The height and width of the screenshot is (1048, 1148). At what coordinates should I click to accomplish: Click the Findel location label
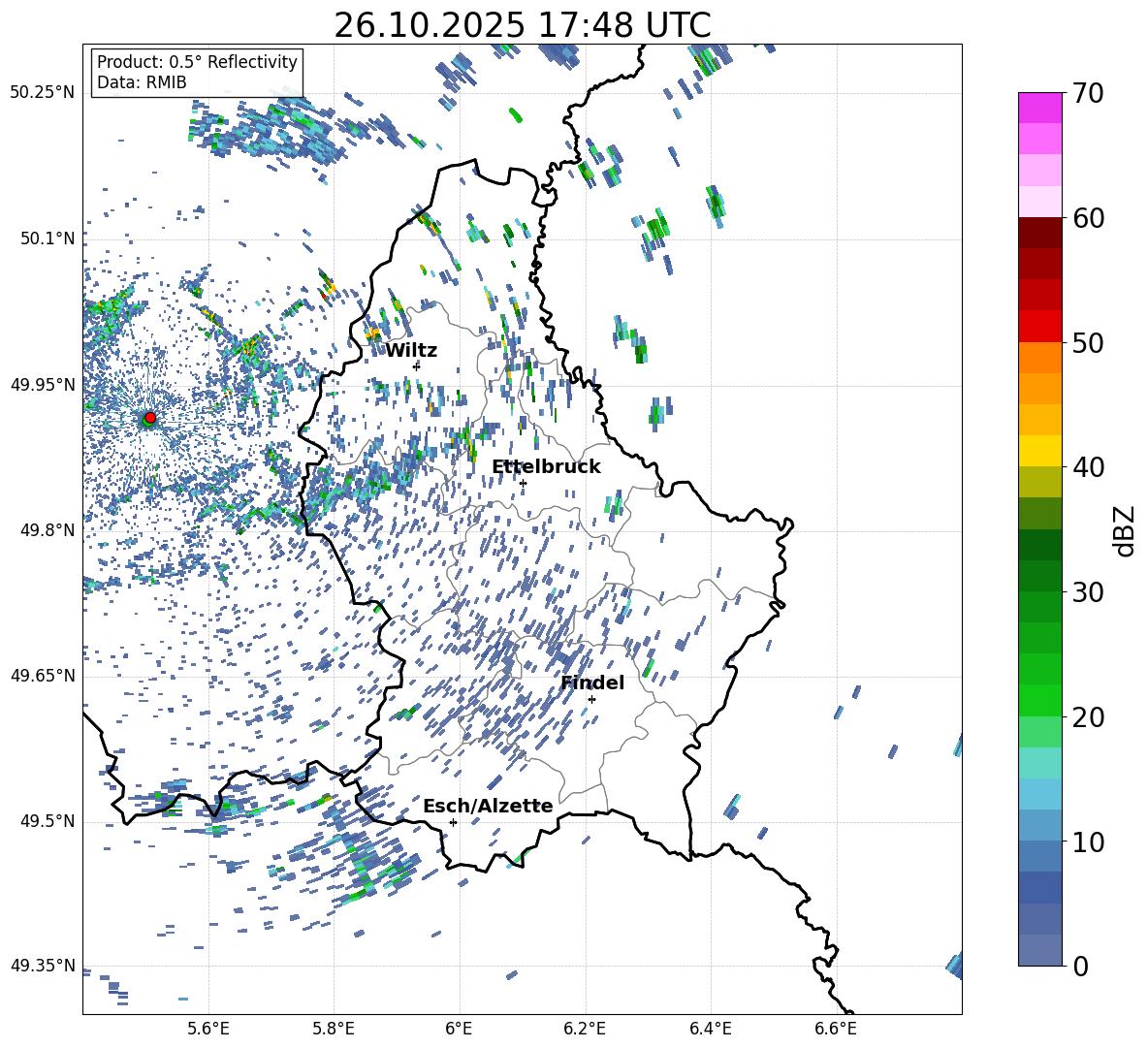592,683
